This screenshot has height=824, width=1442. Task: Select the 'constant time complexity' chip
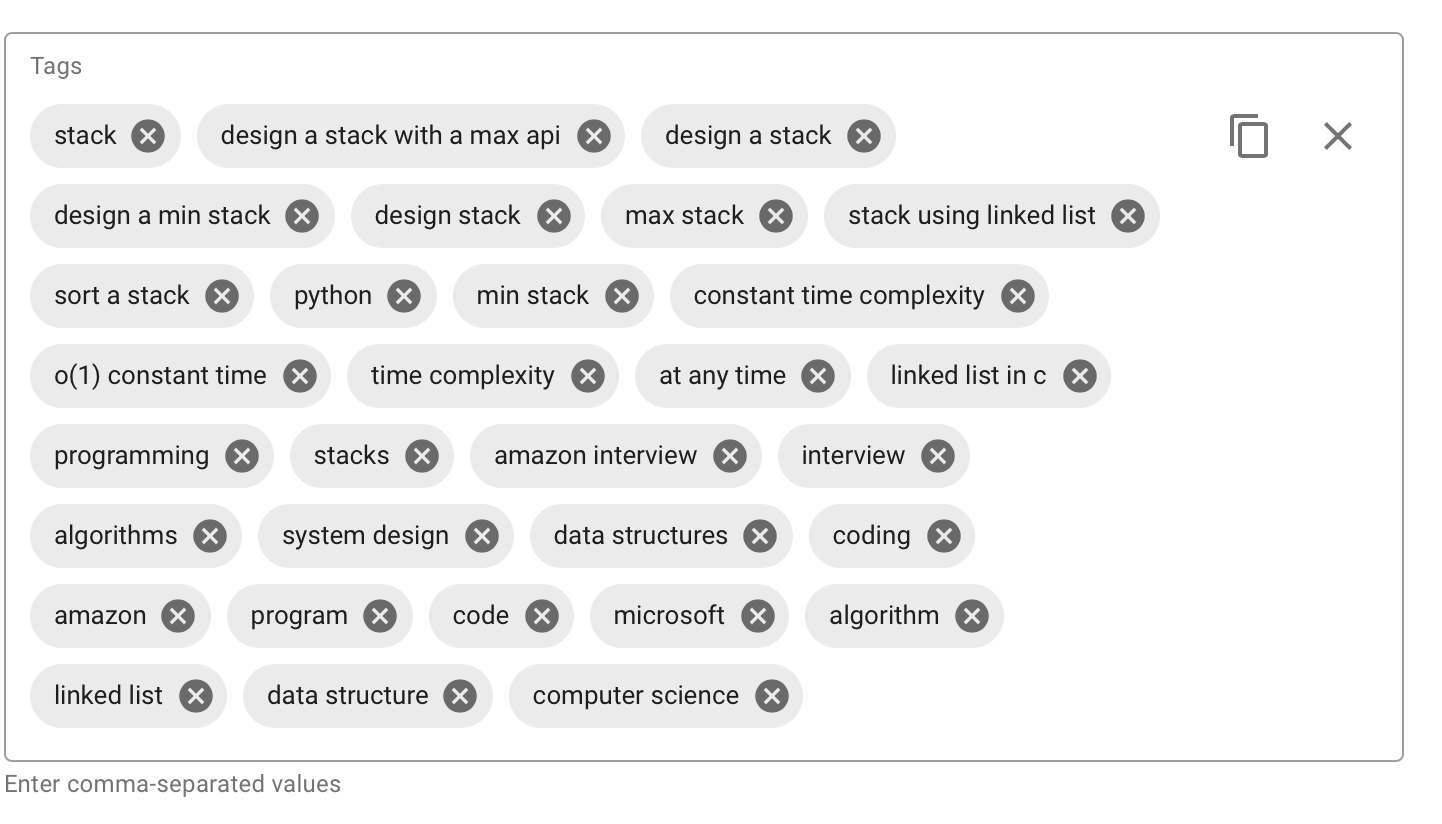point(838,296)
